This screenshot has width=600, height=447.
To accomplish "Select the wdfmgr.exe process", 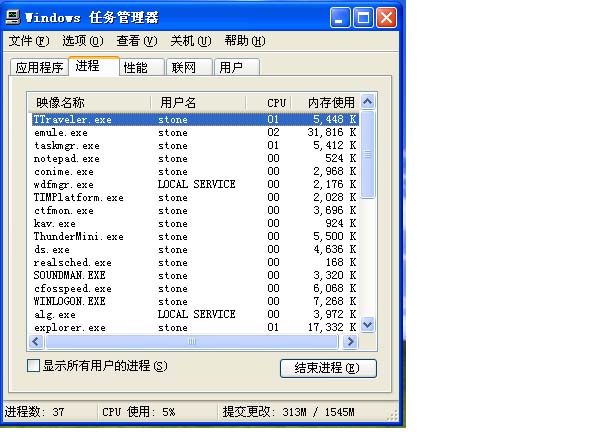I will tap(195, 184).
